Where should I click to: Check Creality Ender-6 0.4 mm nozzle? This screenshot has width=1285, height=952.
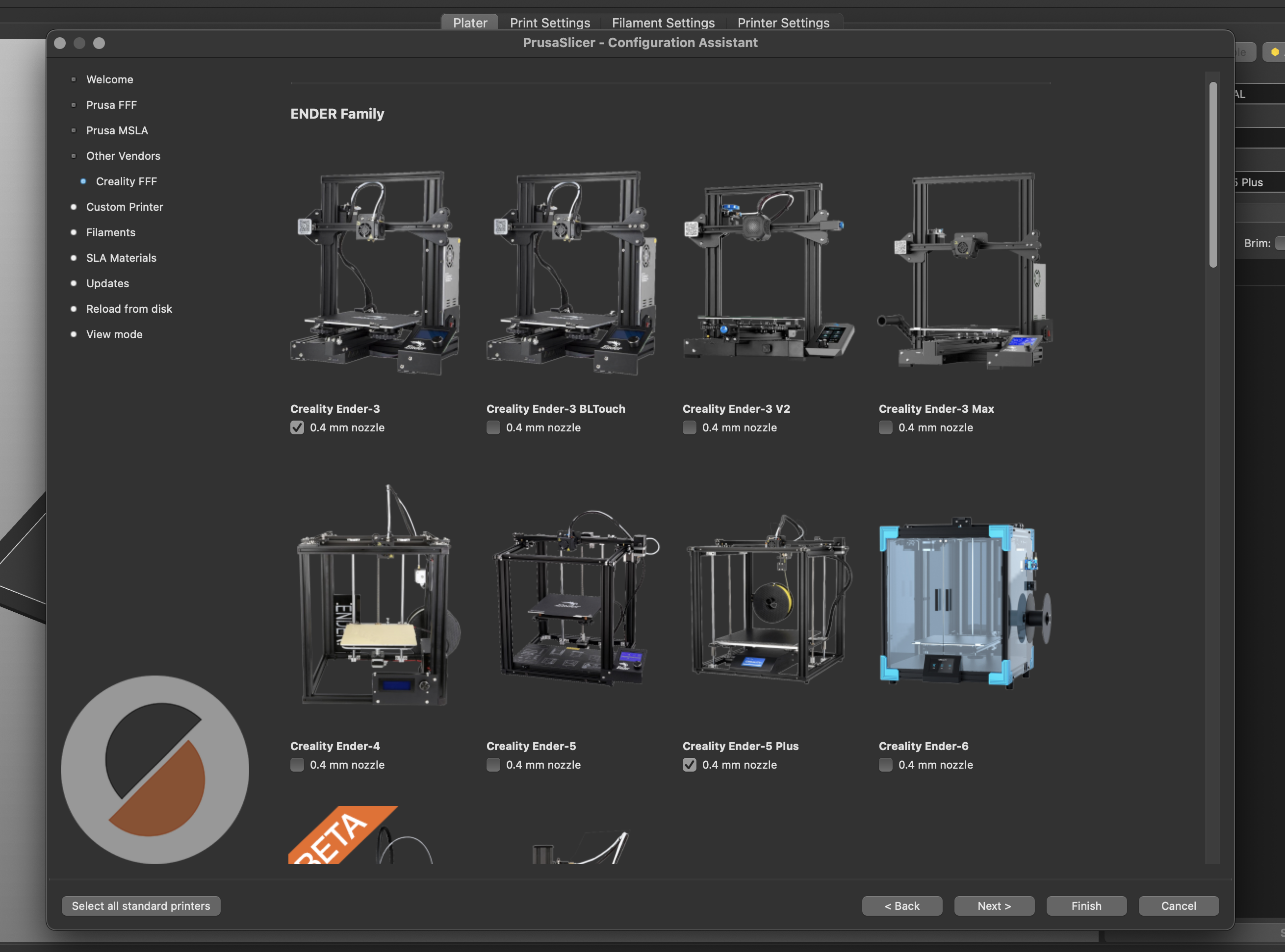[x=885, y=765]
